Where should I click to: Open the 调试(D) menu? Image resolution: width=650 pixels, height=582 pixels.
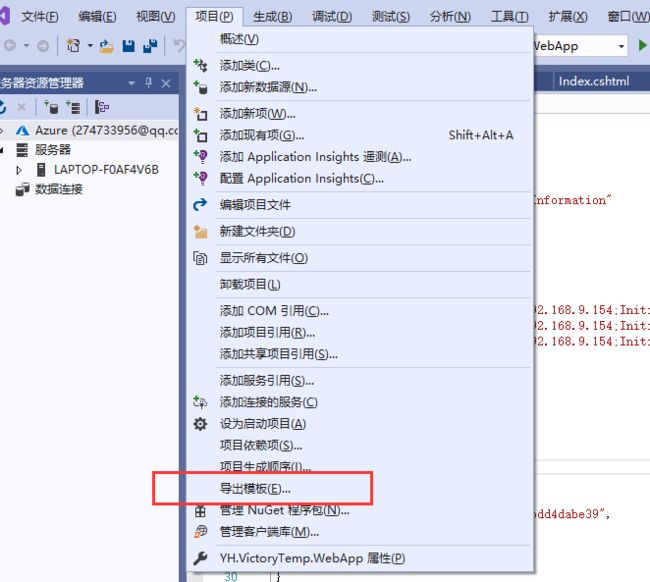click(x=332, y=17)
